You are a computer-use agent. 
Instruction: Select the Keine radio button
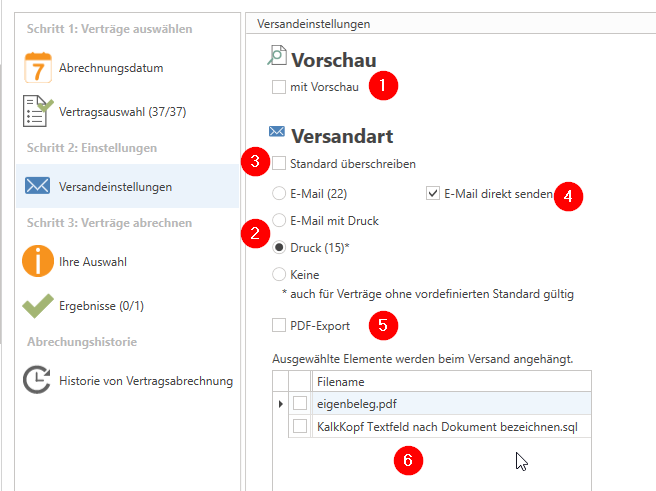click(279, 273)
